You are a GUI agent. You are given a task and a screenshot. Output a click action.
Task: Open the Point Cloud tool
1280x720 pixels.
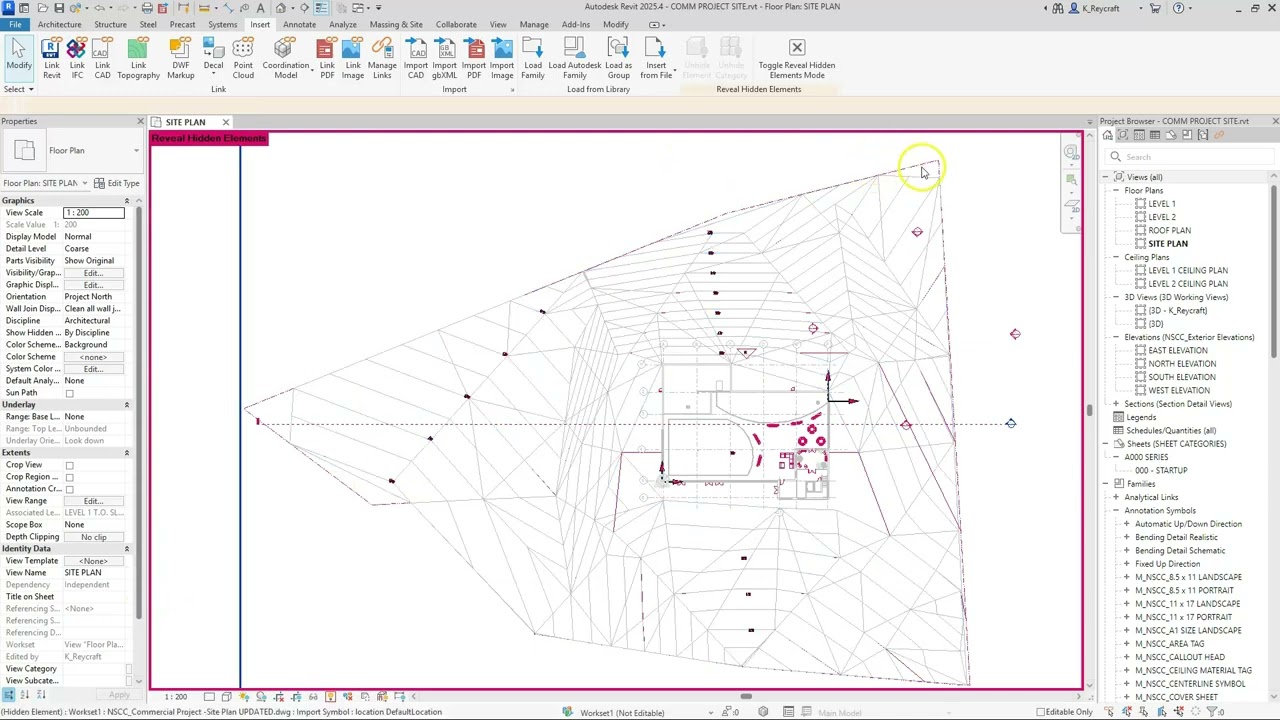click(x=243, y=58)
